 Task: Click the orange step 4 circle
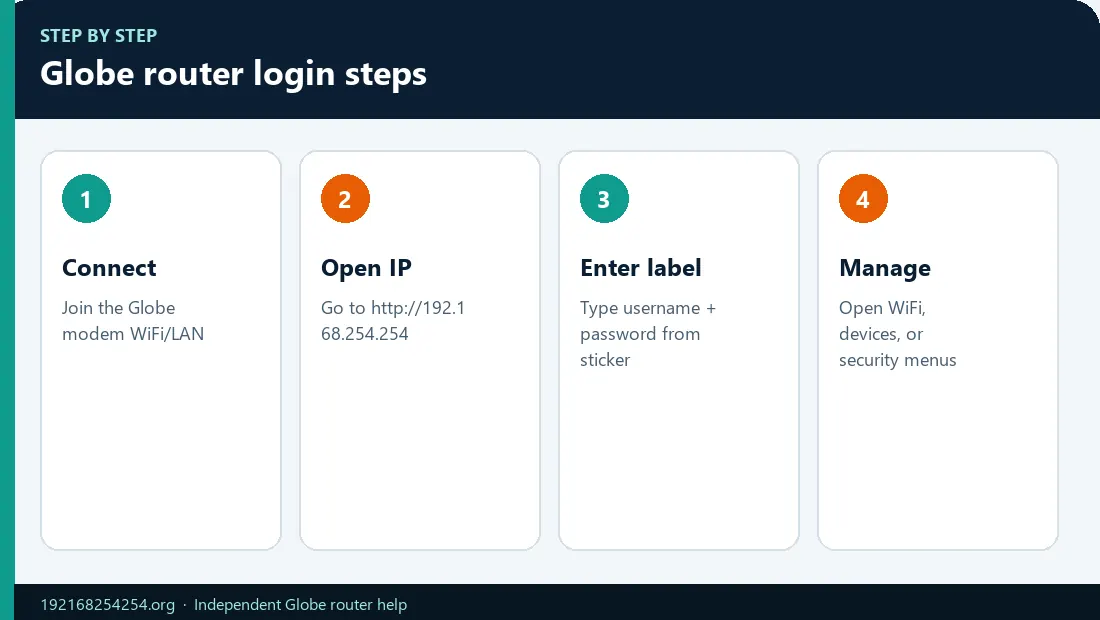pos(863,198)
